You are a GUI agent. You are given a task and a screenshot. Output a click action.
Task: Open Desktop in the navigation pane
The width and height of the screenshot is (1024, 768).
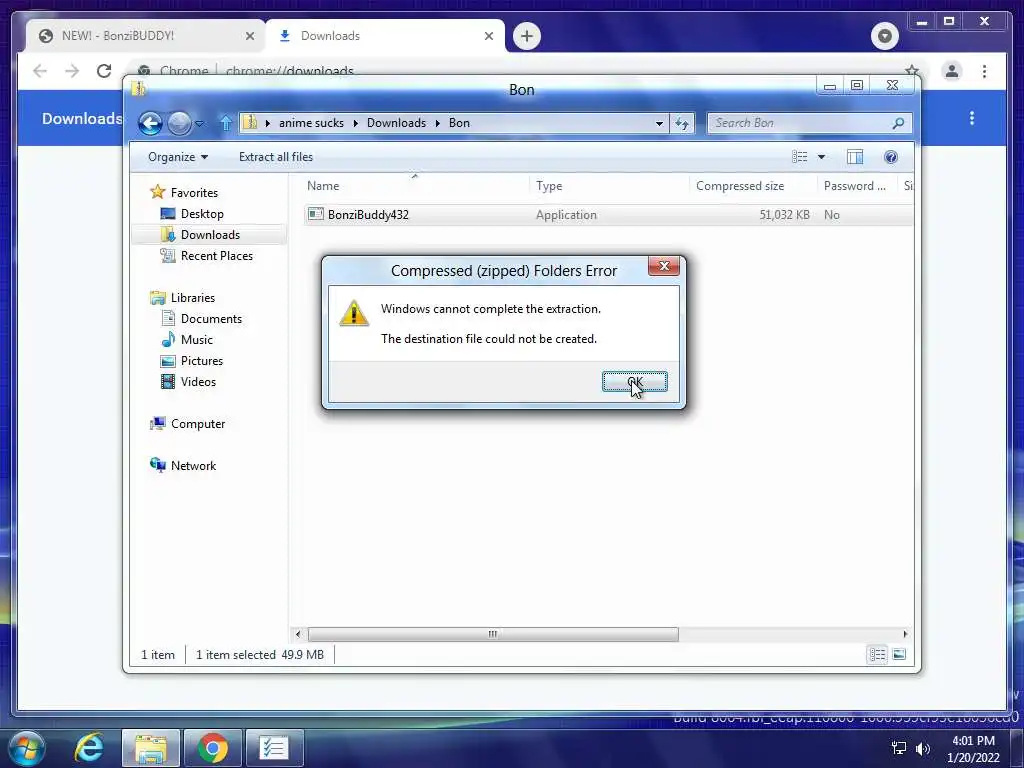[202, 214]
